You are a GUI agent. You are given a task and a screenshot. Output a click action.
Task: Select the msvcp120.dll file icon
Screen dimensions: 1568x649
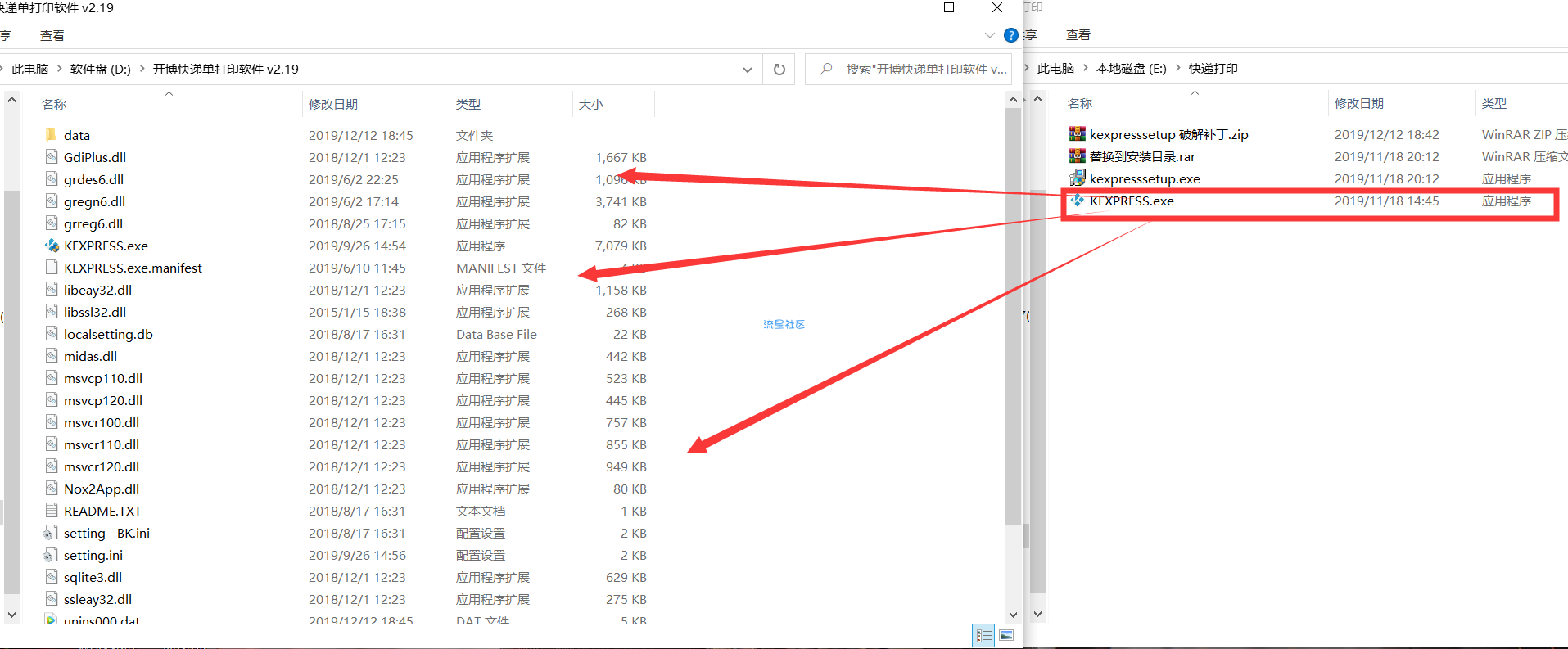pos(51,399)
